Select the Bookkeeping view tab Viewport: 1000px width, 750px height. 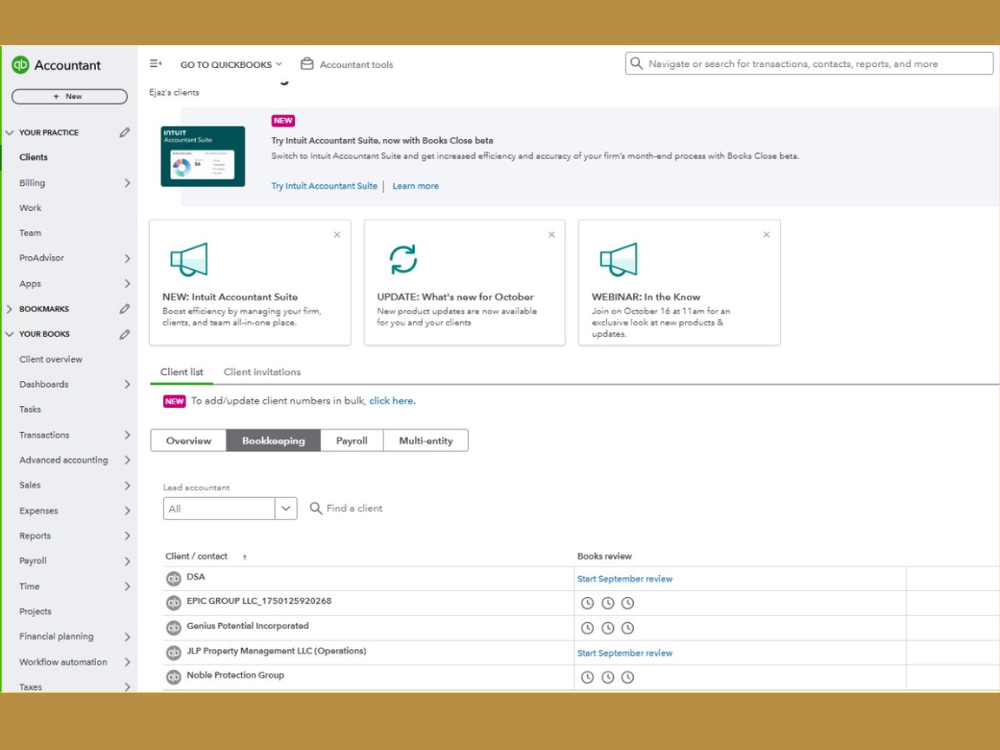pyautogui.click(x=273, y=441)
